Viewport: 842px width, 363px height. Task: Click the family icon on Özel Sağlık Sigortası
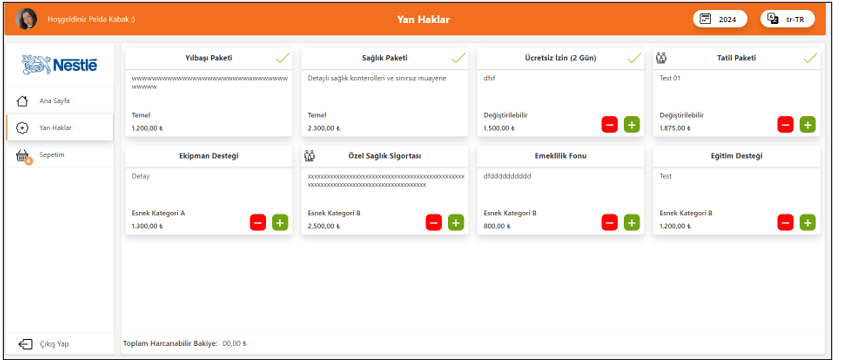pyautogui.click(x=309, y=156)
